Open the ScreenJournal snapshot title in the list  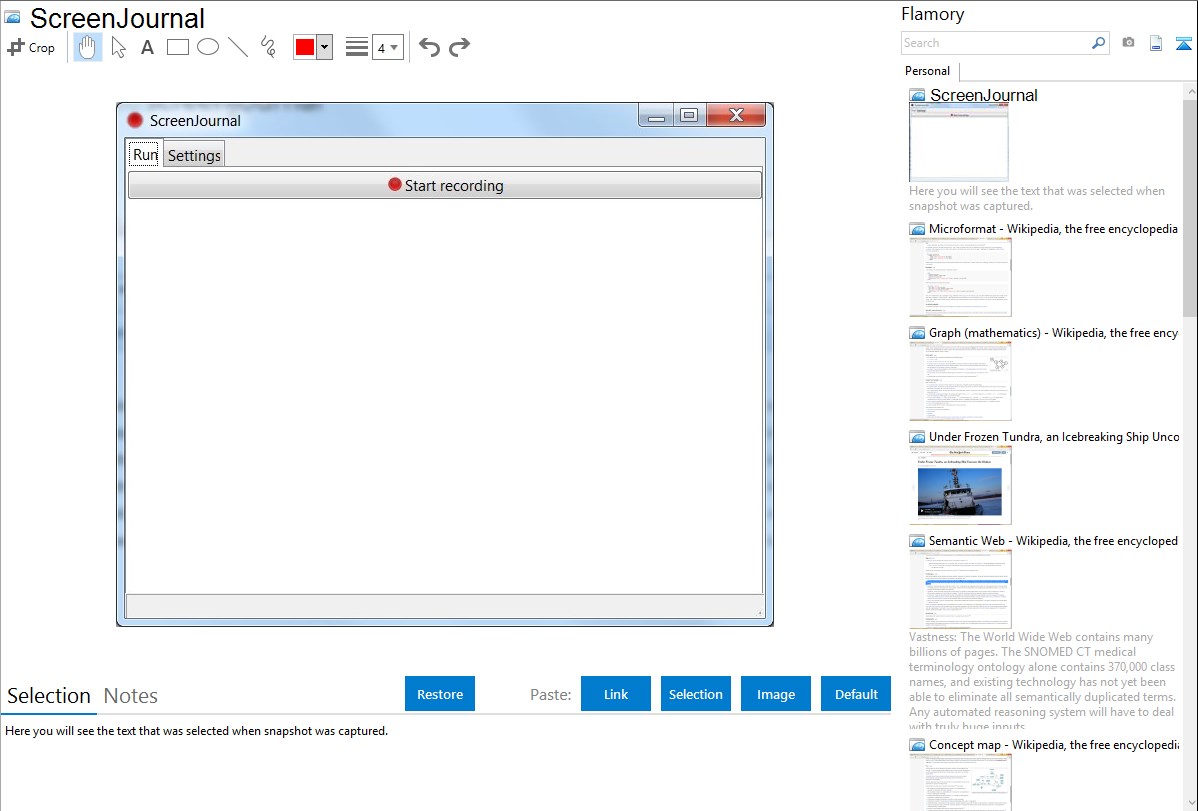984,96
